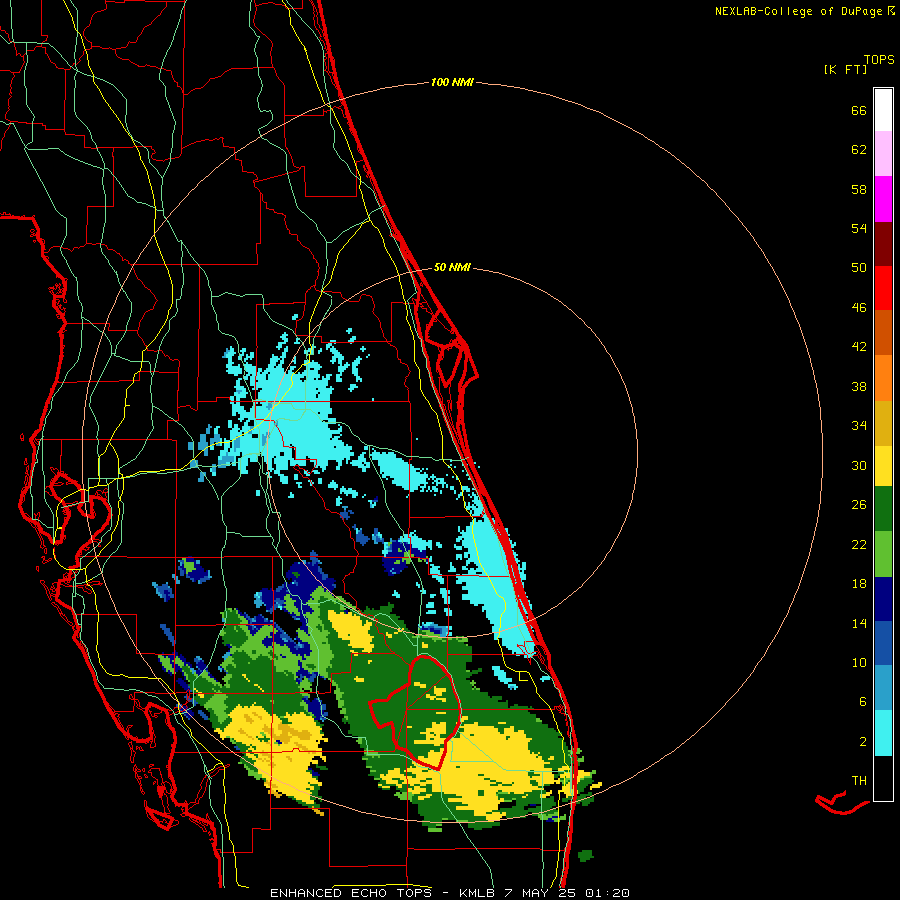Click the 100 NMI range ring label
The image size is (900, 900).
click(452, 82)
